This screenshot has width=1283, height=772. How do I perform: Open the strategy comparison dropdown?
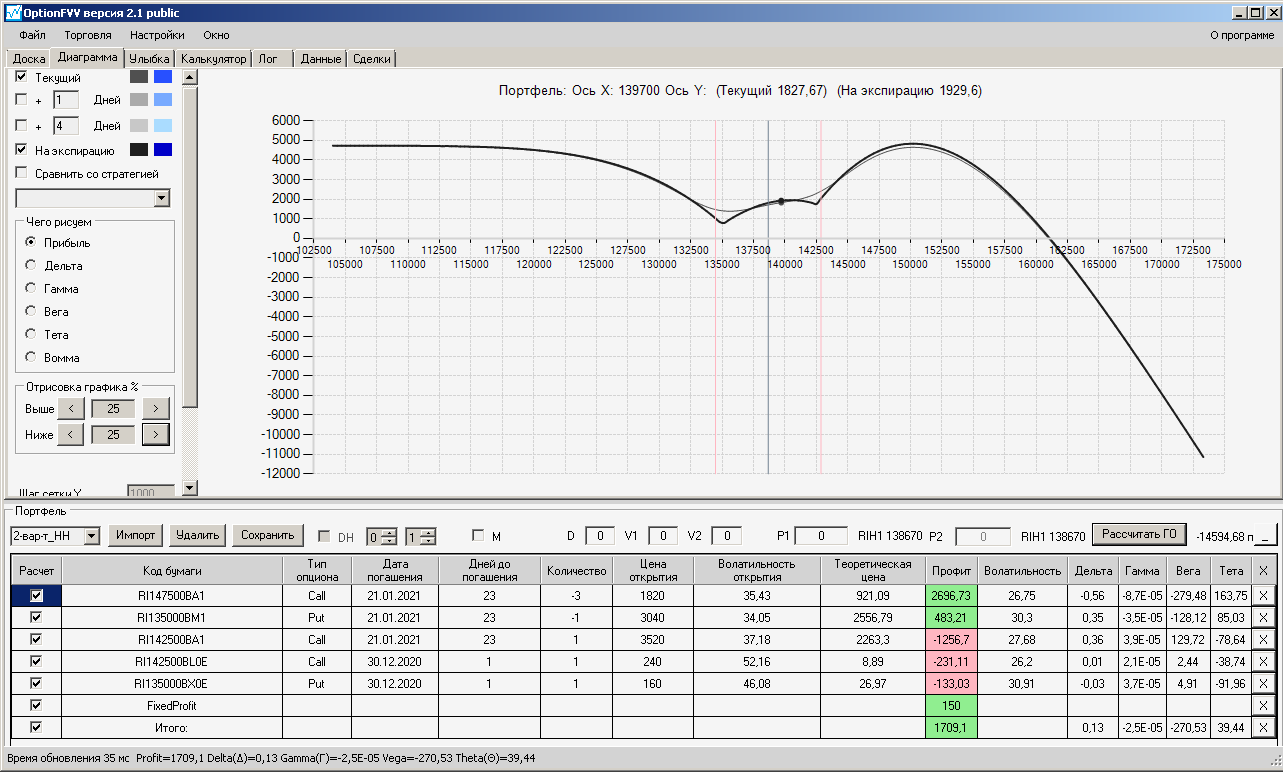click(162, 198)
